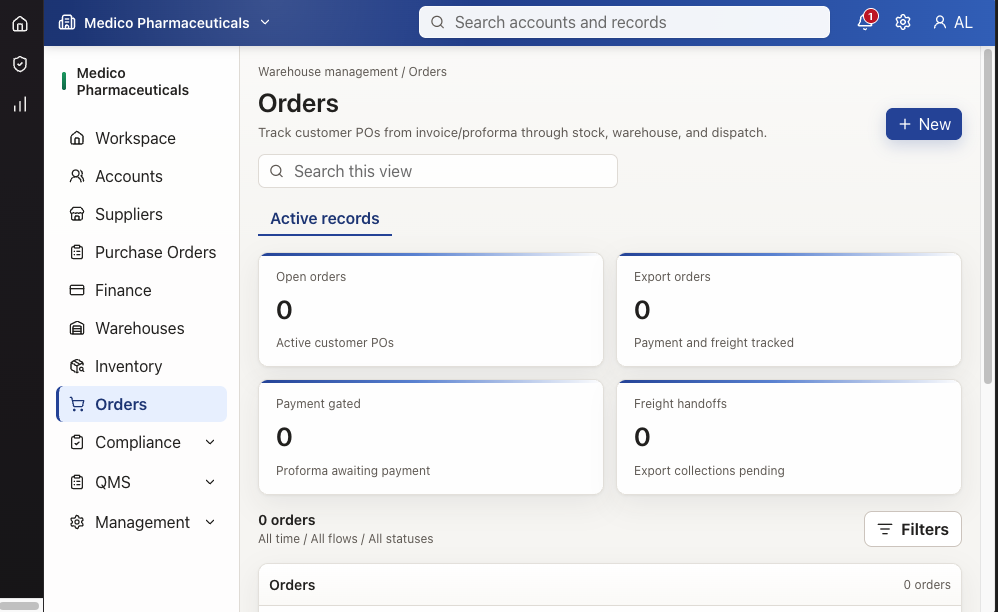Click the Management gear icon
This screenshot has width=998, height=612.
pos(77,522)
